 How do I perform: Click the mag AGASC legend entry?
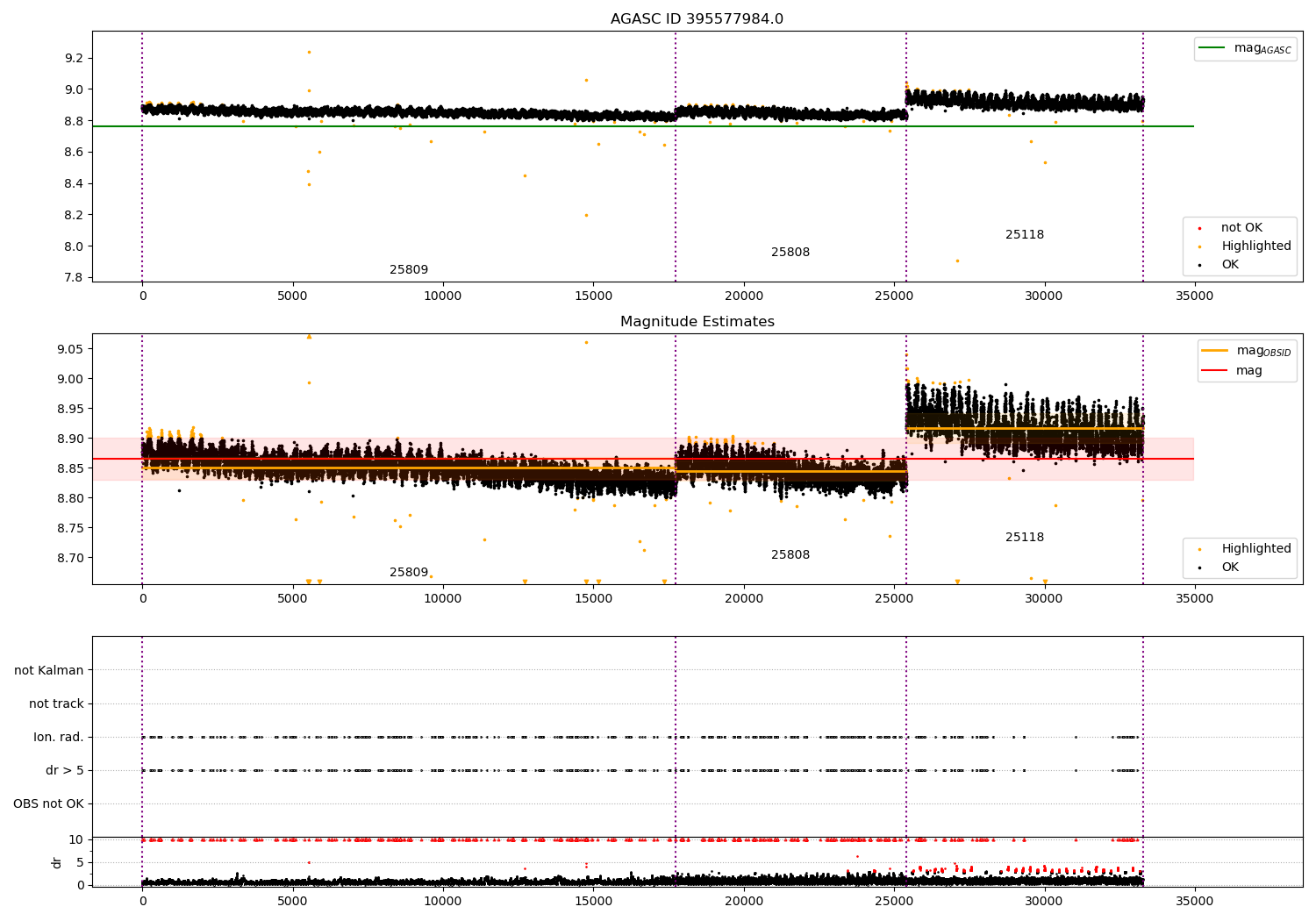(x=1245, y=48)
